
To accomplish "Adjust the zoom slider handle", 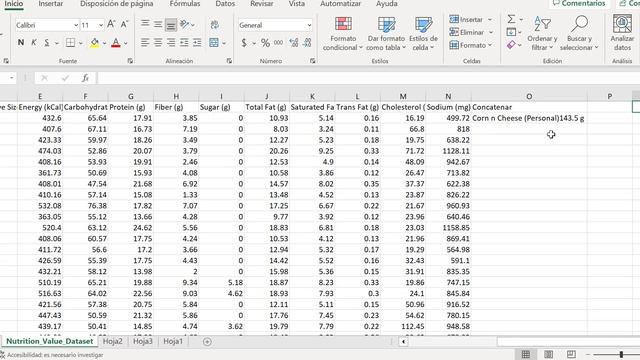I will (x=621, y=355).
